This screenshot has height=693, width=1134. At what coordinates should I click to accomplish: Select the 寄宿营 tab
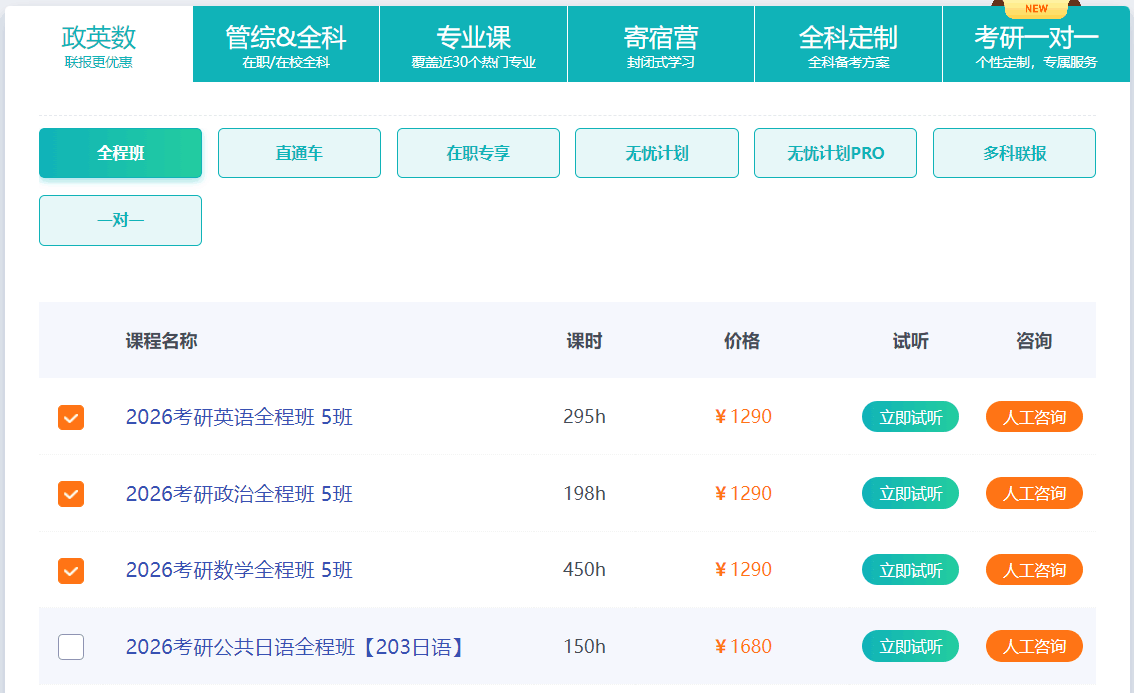(x=661, y=46)
